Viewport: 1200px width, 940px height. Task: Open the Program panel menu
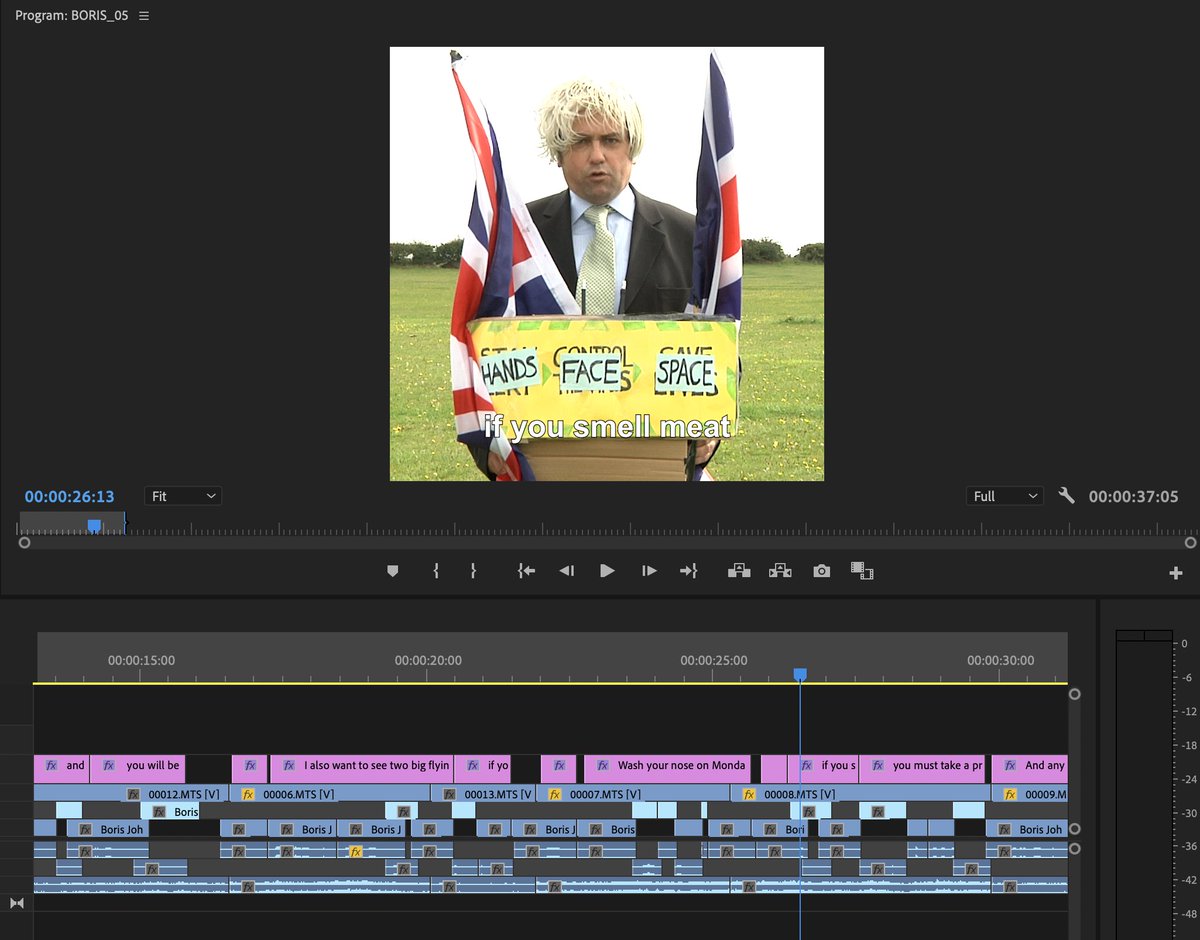pos(143,15)
